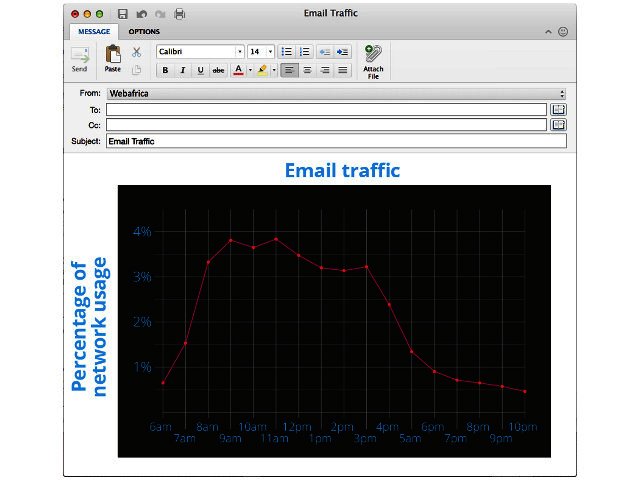
Task: Click the Print icon in title bar
Action: pyautogui.click(x=179, y=14)
